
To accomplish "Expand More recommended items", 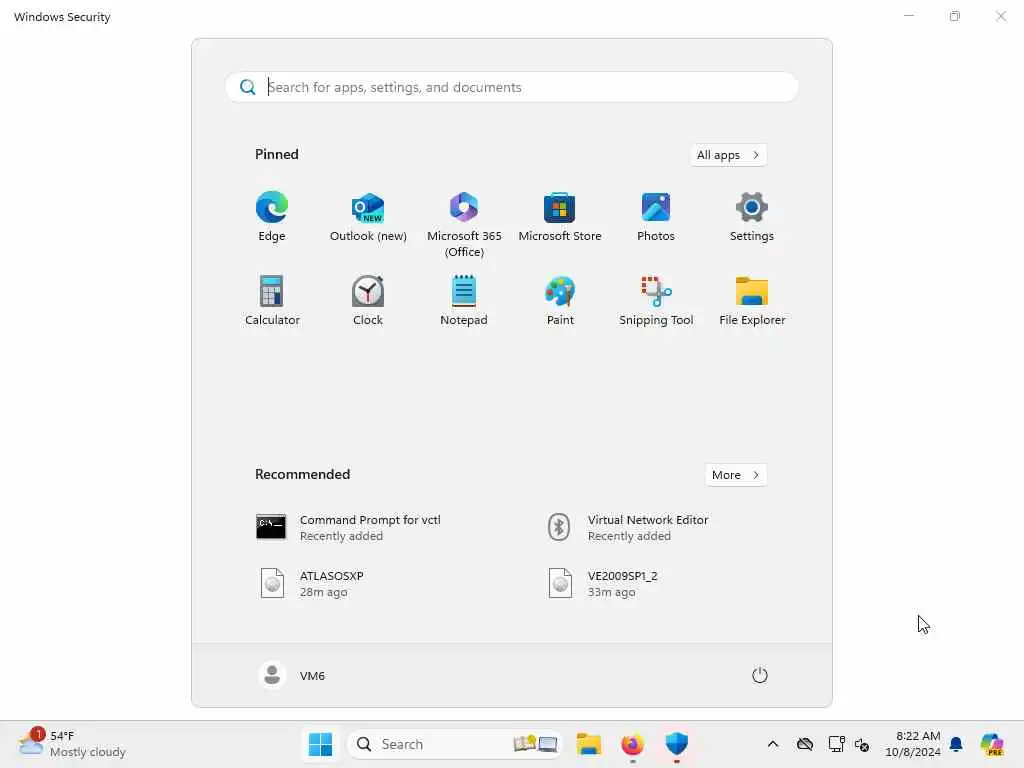I will (x=736, y=475).
